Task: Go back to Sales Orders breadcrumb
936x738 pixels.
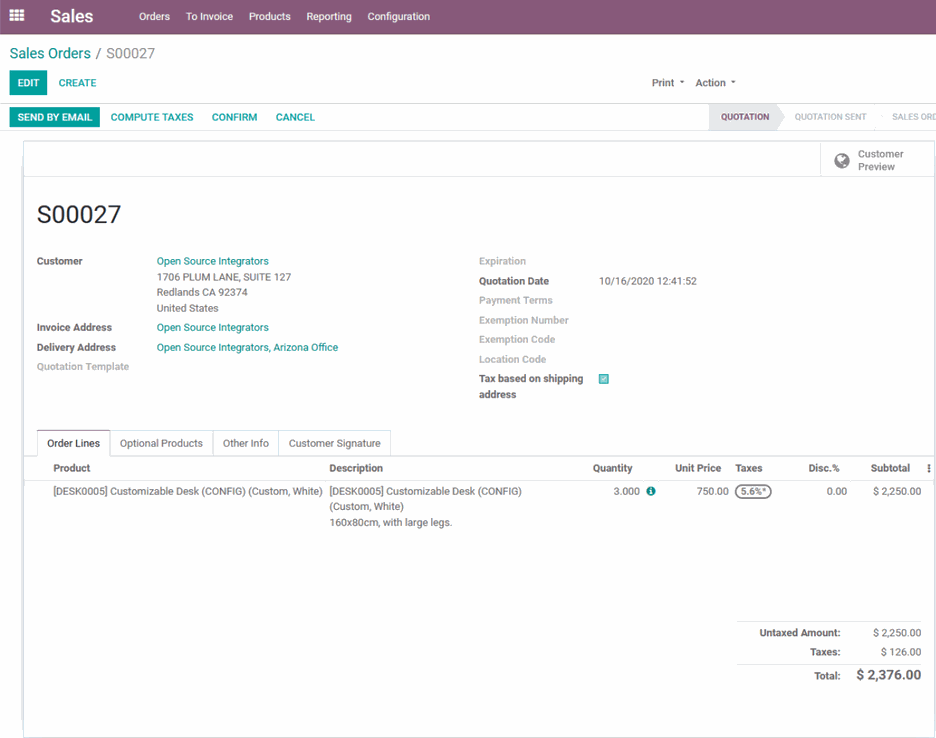Action: [x=50, y=54]
